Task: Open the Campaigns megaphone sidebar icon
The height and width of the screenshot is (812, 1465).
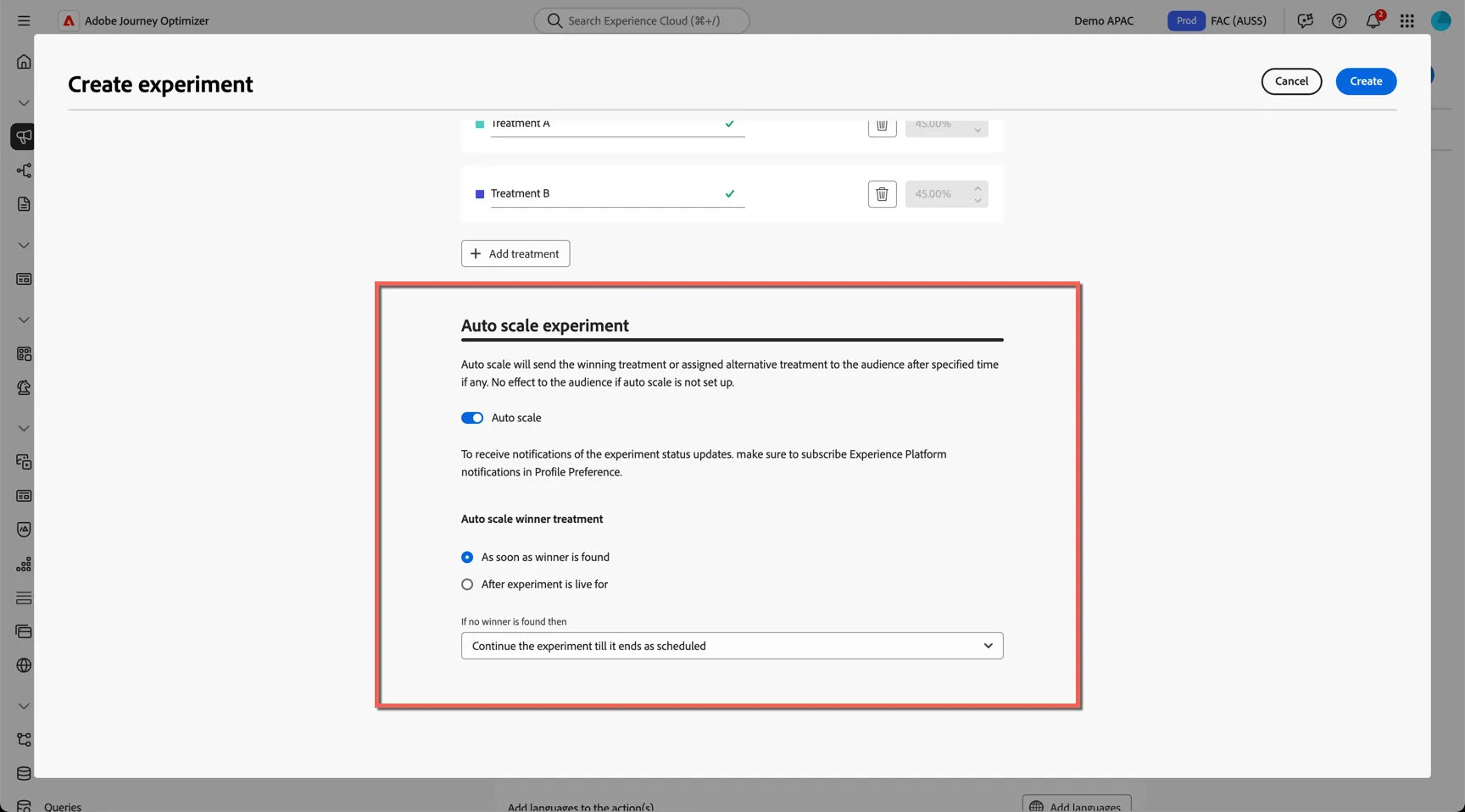Action: tap(24, 136)
